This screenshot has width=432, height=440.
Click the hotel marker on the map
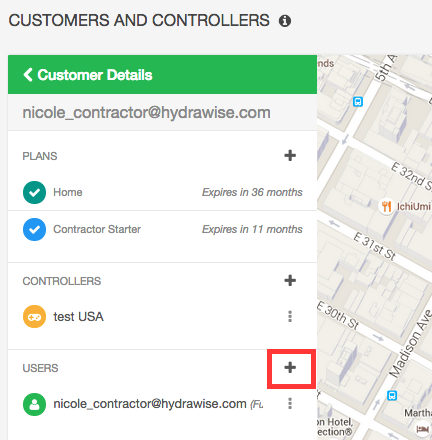(423, 429)
